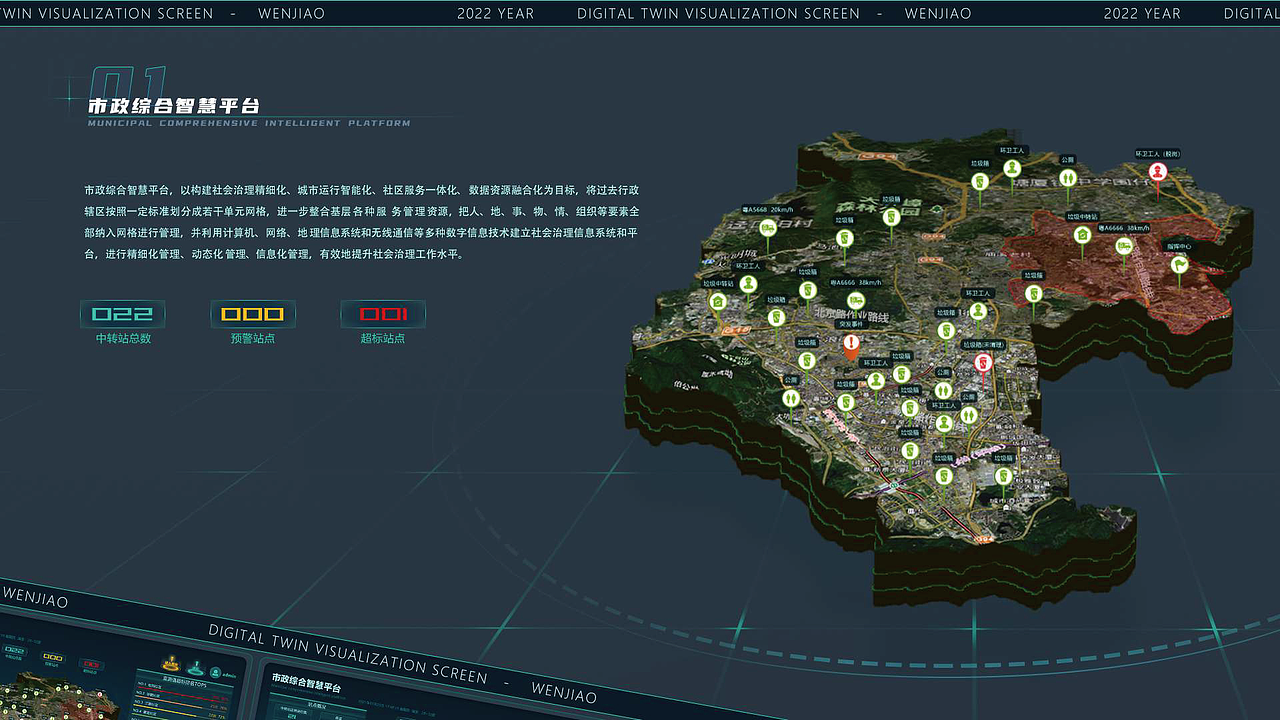Click truck marker 粤A6666 inside the red district
Image resolution: width=1280 pixels, height=720 pixels.
[1124, 245]
